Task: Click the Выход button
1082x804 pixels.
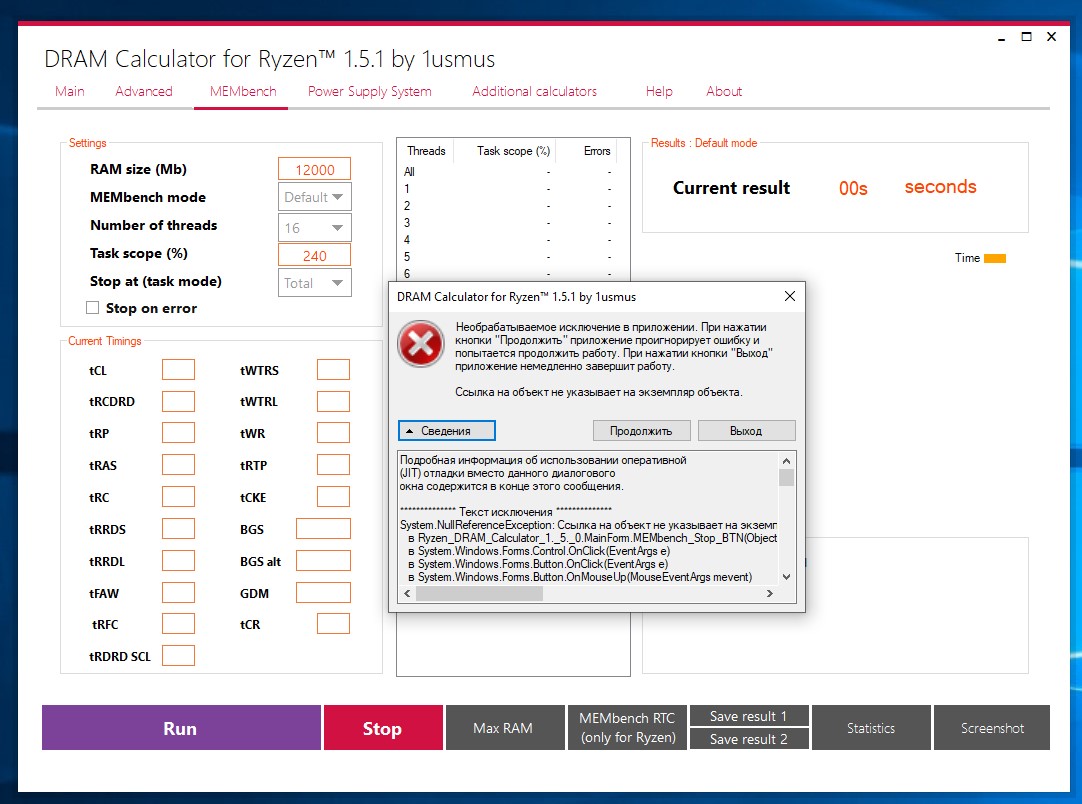Action: click(747, 431)
